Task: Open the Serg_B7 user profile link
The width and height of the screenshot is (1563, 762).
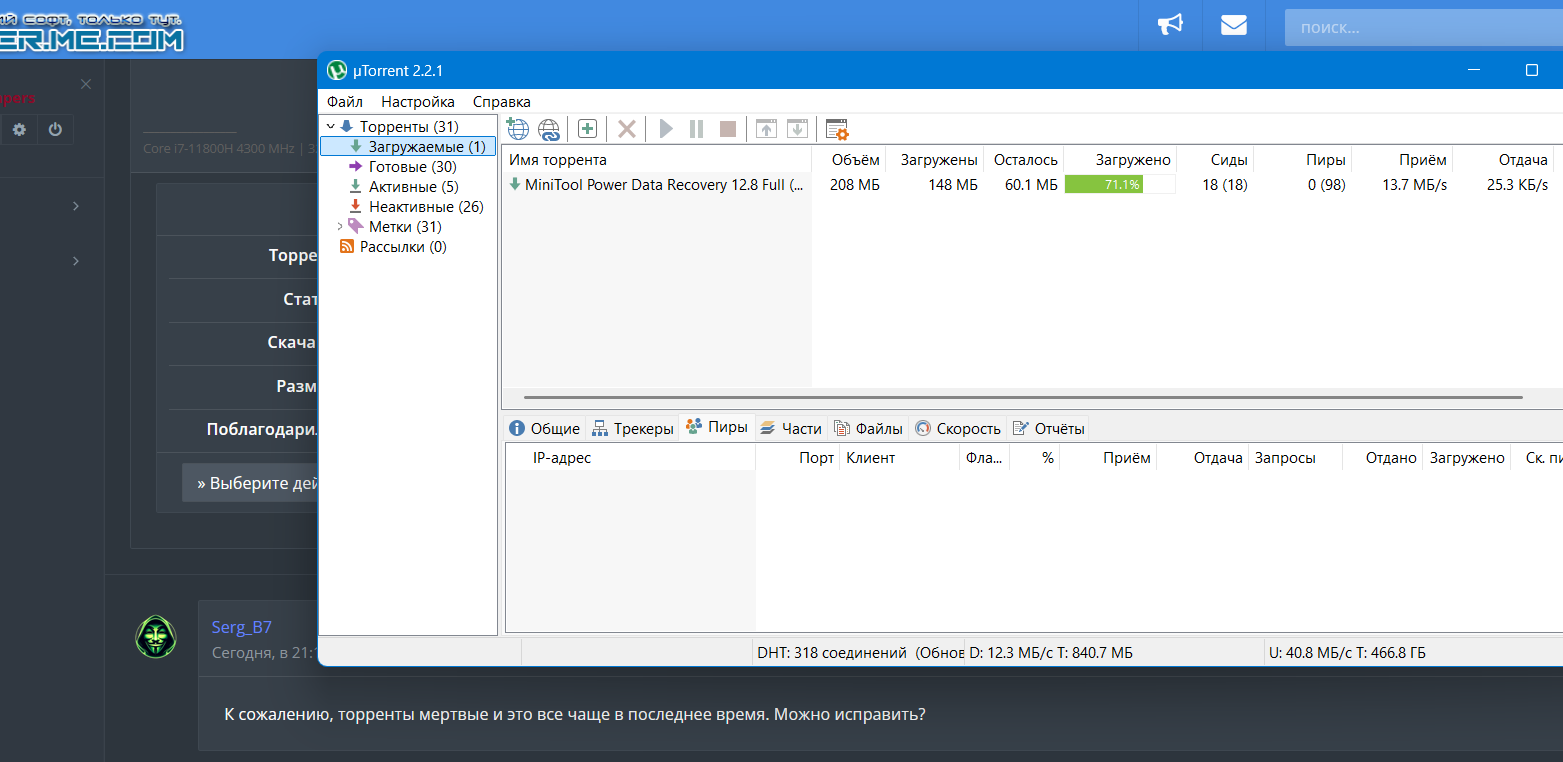Action: tap(241, 627)
